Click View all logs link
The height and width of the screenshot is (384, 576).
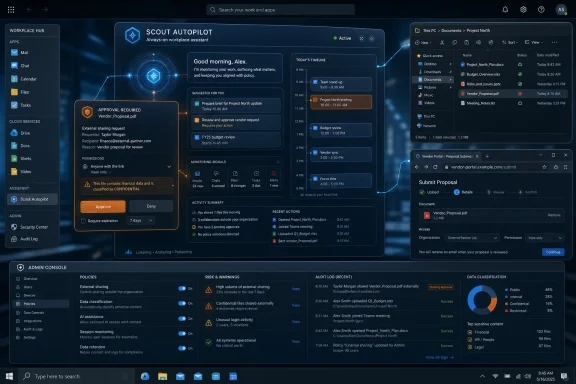[x=439, y=358]
